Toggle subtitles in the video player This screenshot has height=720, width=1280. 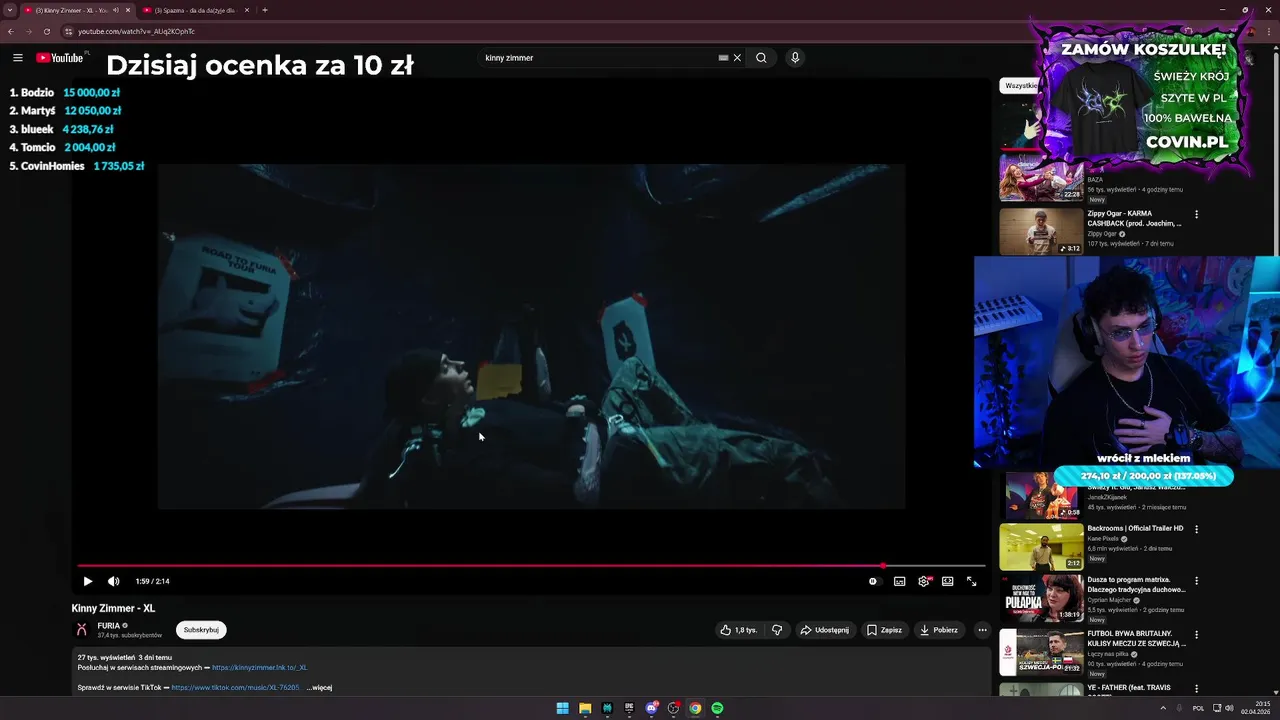tap(899, 581)
